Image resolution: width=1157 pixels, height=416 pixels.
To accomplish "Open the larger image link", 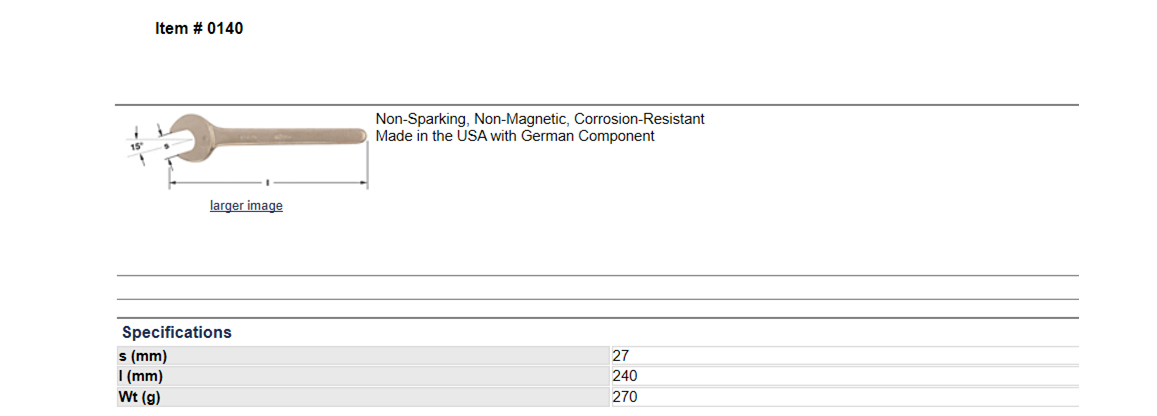I will pyautogui.click(x=246, y=206).
